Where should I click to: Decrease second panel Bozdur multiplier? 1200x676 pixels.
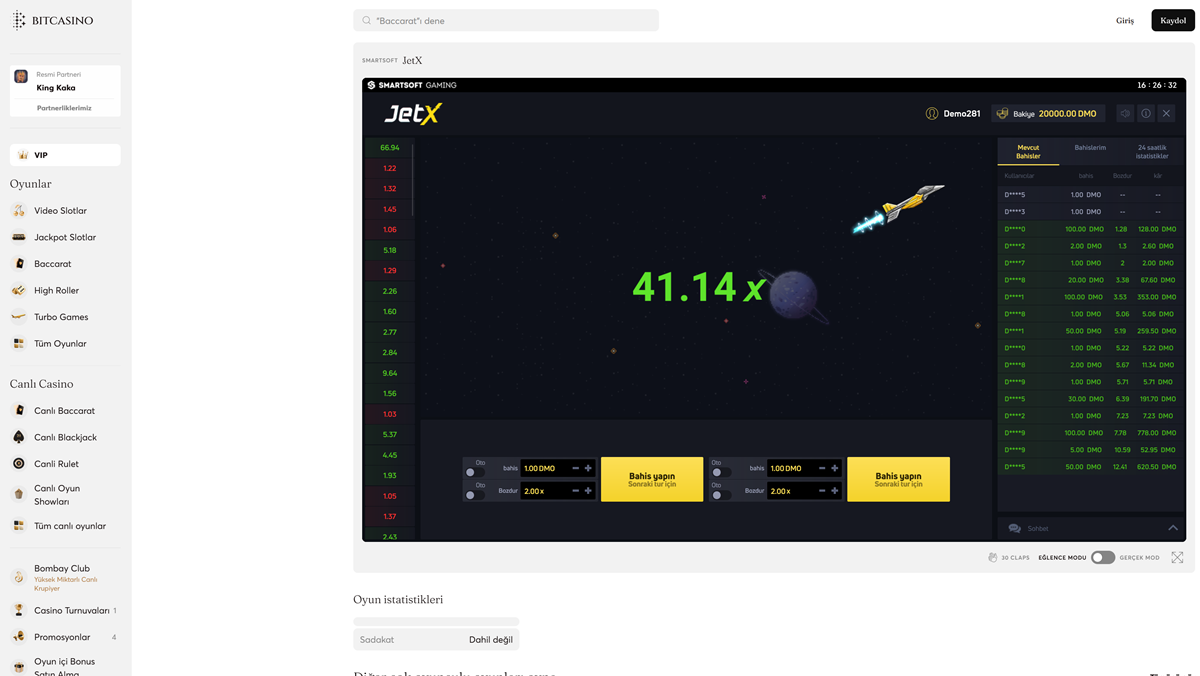822,491
